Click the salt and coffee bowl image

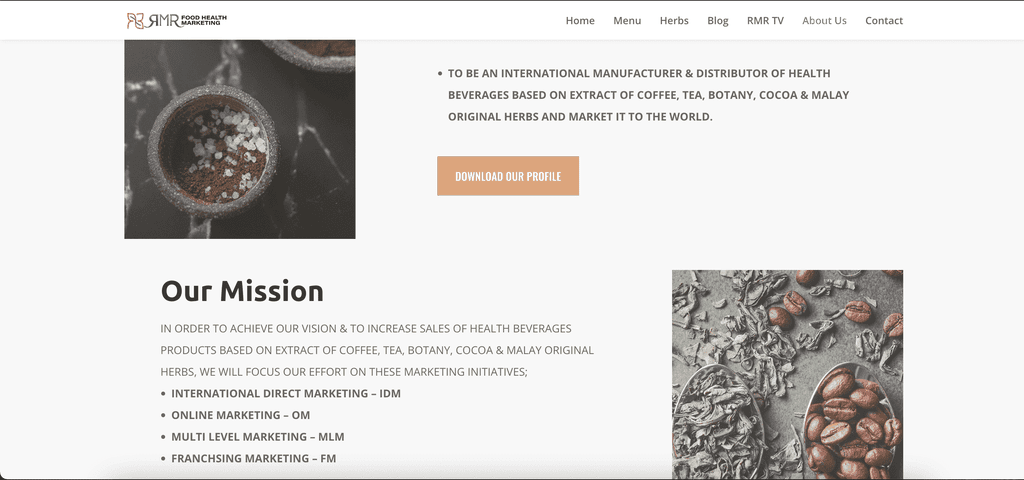pyautogui.click(x=240, y=139)
